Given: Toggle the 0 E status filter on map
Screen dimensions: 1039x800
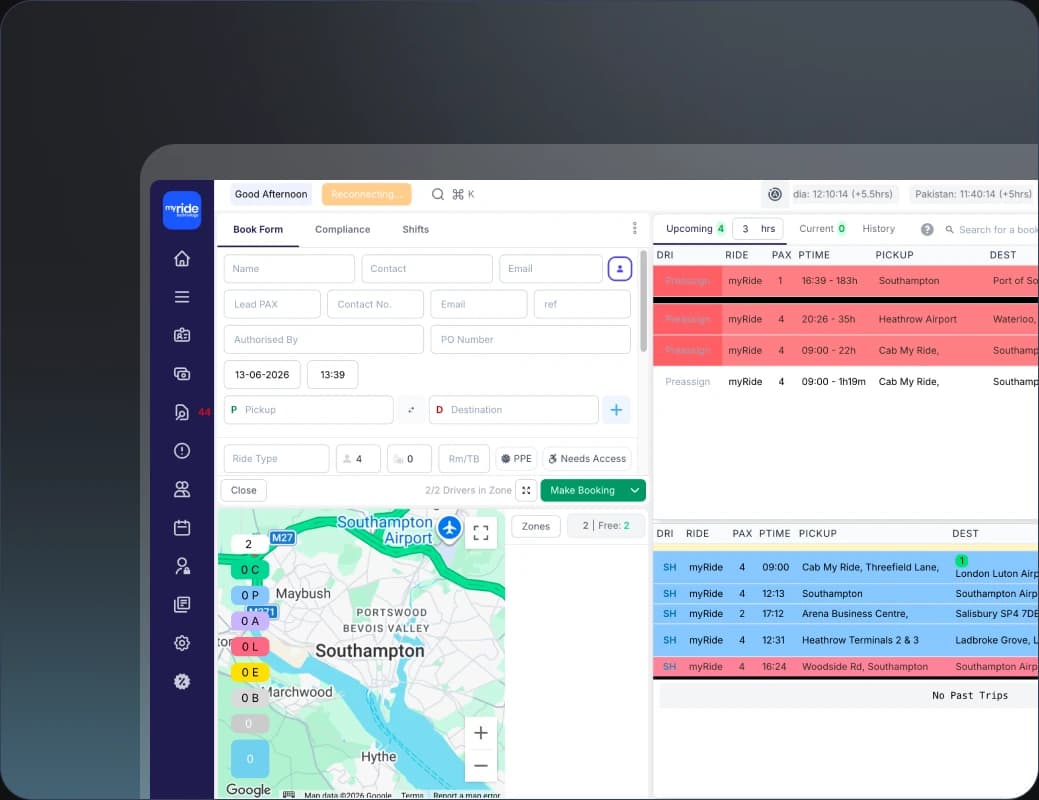Looking at the screenshot, I should pos(250,672).
